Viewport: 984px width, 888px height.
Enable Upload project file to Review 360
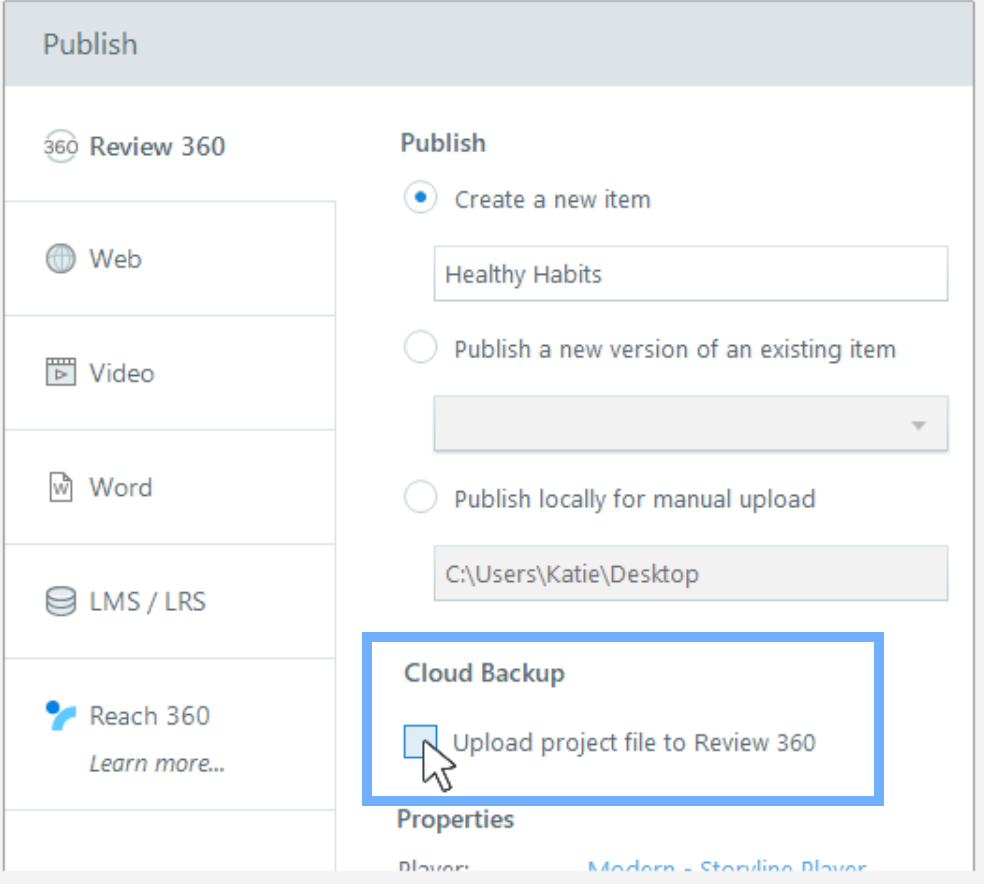[x=420, y=742]
